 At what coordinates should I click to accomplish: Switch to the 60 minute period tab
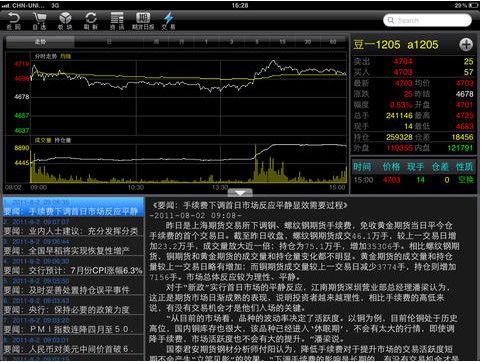pyautogui.click(x=333, y=42)
